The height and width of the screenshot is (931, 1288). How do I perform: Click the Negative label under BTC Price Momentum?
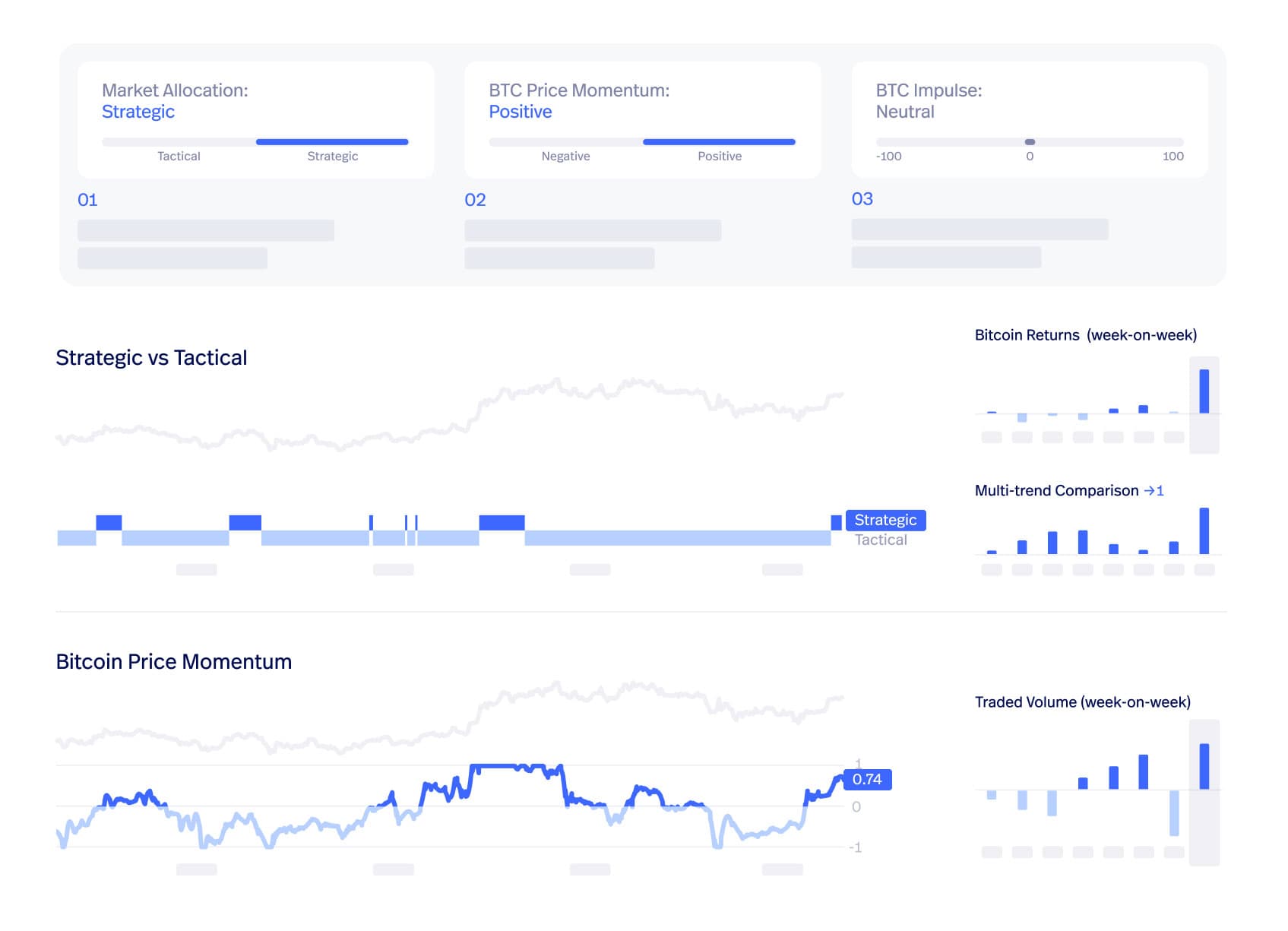click(x=565, y=156)
